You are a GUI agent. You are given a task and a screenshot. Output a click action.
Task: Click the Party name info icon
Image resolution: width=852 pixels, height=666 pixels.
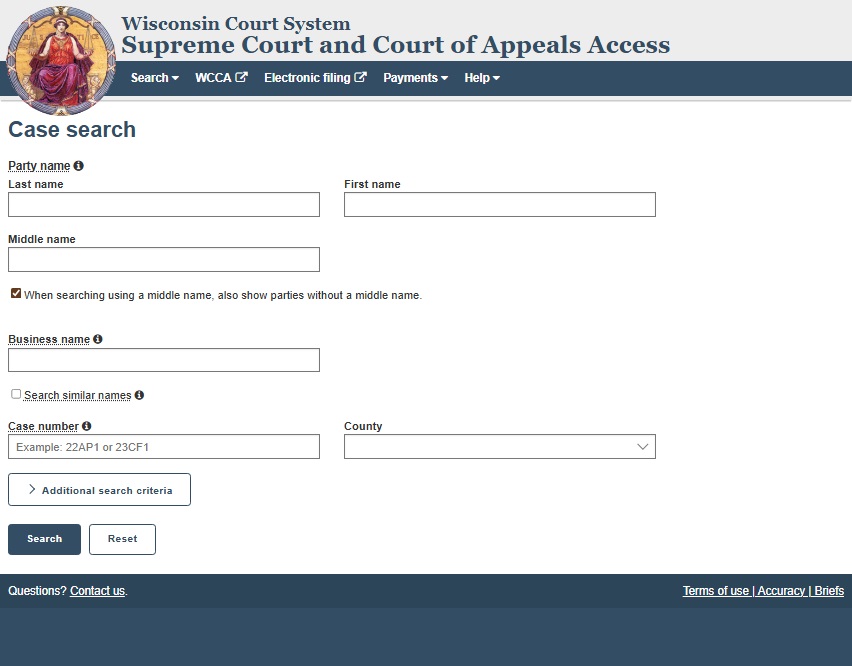pyautogui.click(x=79, y=166)
